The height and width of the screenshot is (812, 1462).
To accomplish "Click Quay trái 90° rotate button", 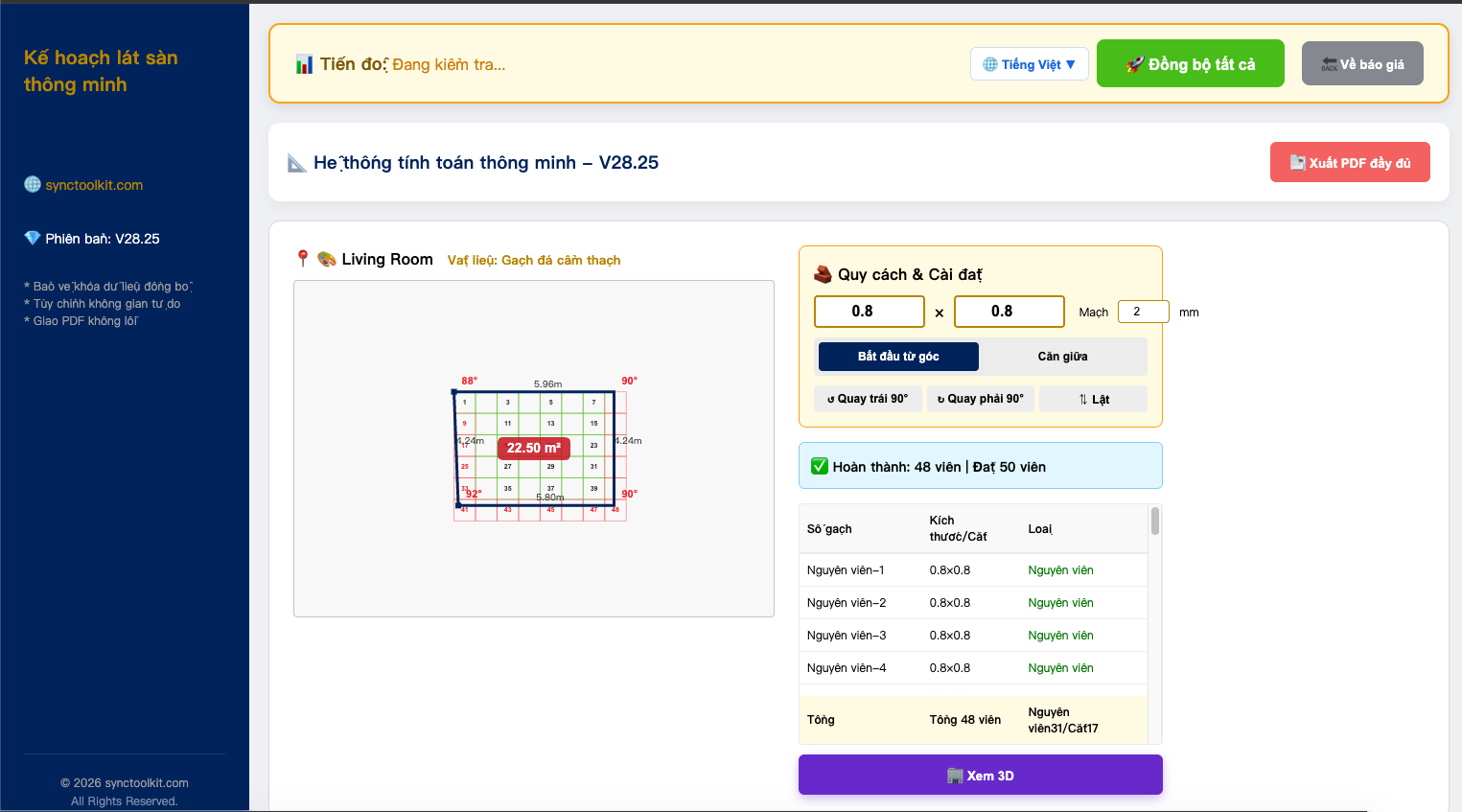I will tap(868, 399).
